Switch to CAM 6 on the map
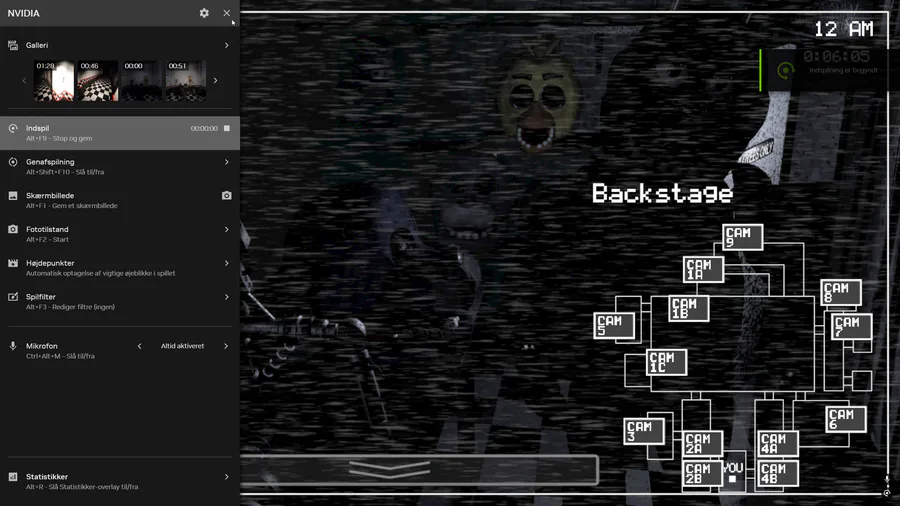The width and height of the screenshot is (900, 506). [846, 419]
